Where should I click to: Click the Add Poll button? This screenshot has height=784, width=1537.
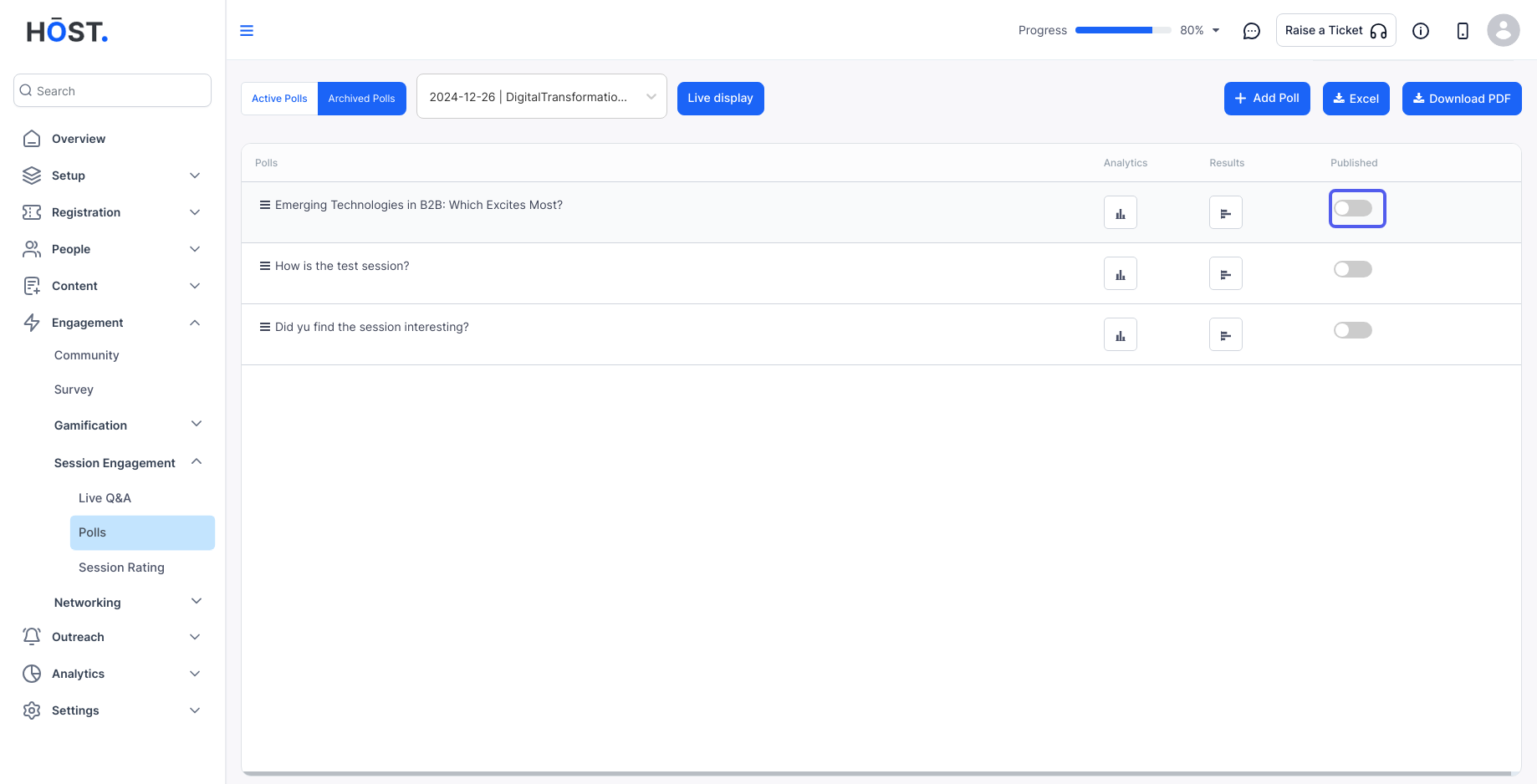tap(1267, 99)
